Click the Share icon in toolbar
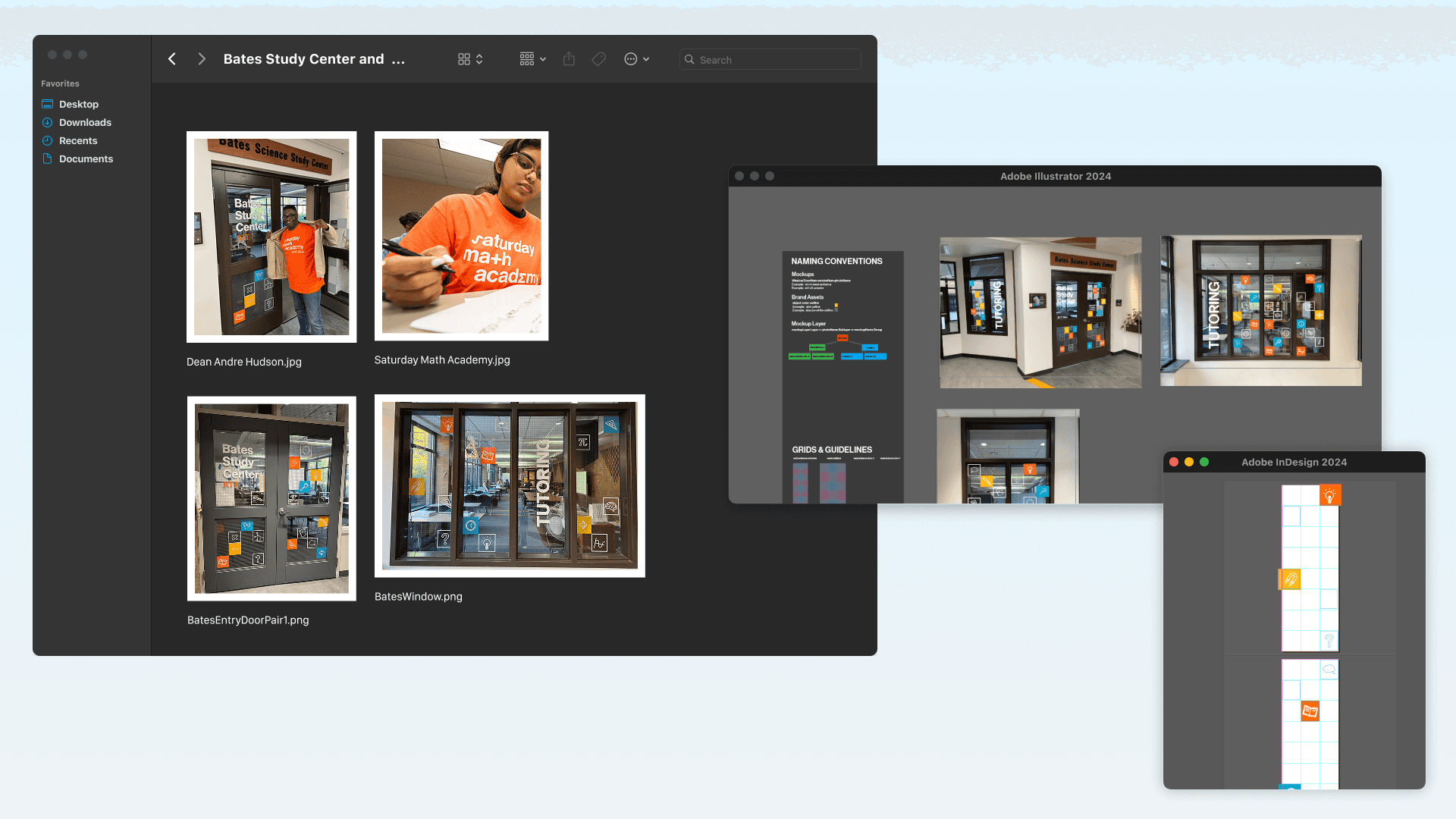The image size is (1456, 819). [x=569, y=59]
